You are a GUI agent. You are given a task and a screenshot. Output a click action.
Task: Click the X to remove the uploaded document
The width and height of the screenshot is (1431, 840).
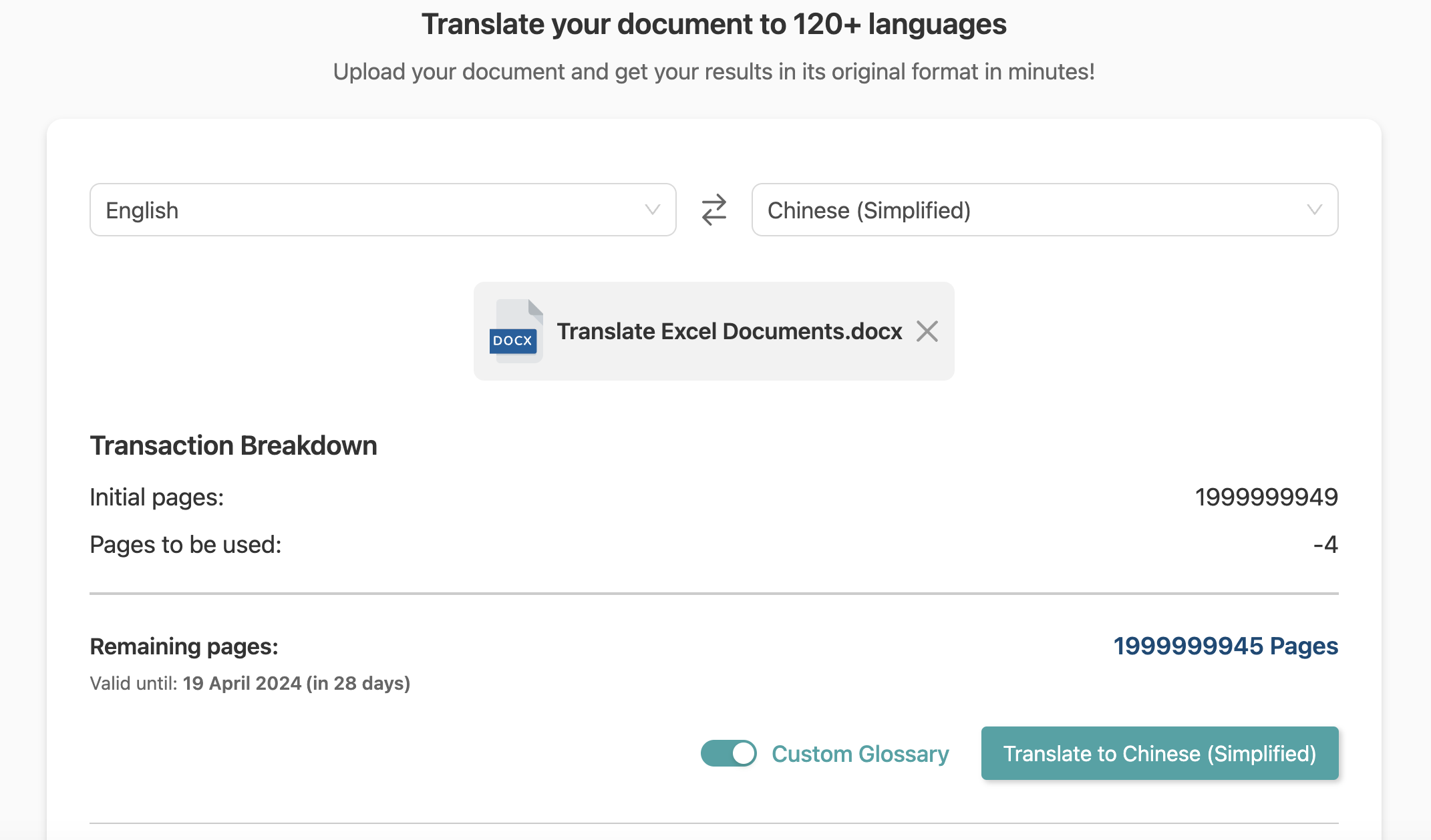coord(927,331)
